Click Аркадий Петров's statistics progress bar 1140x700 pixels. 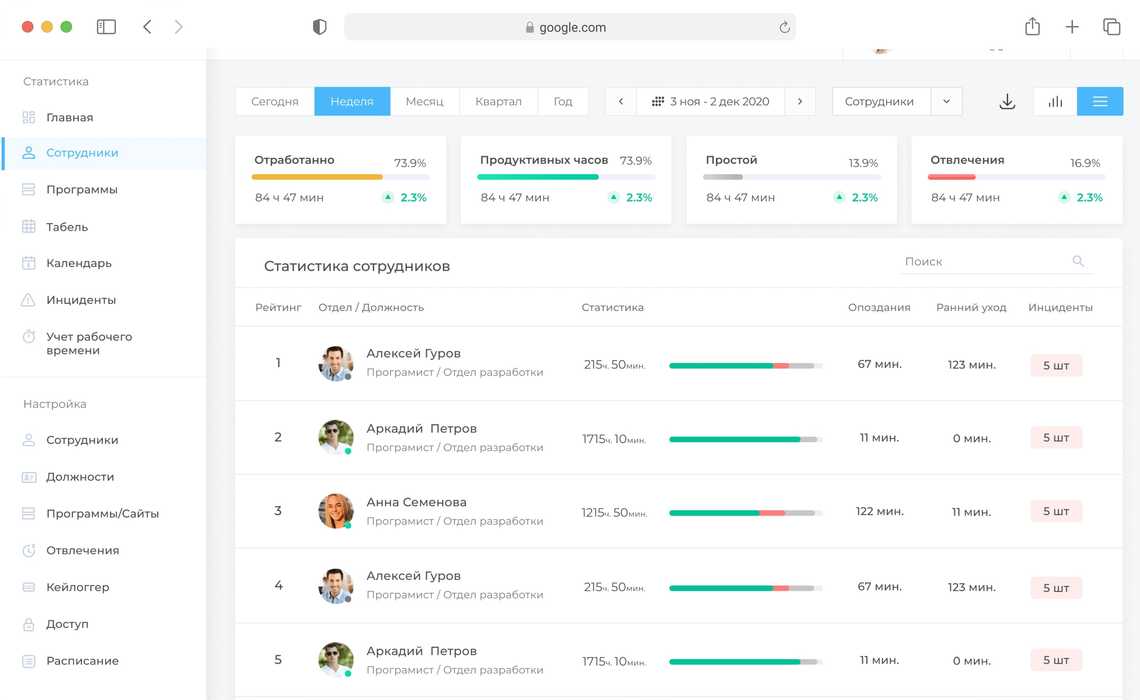[x=745, y=439]
